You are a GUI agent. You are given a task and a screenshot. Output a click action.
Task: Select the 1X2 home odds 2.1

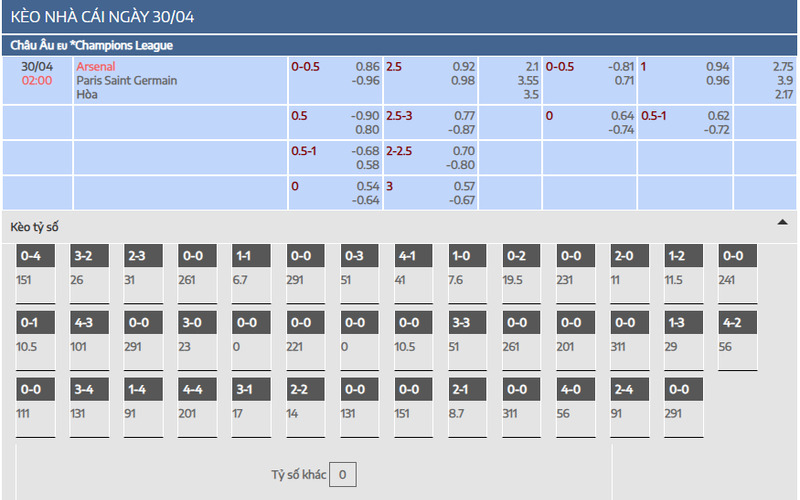pos(532,66)
